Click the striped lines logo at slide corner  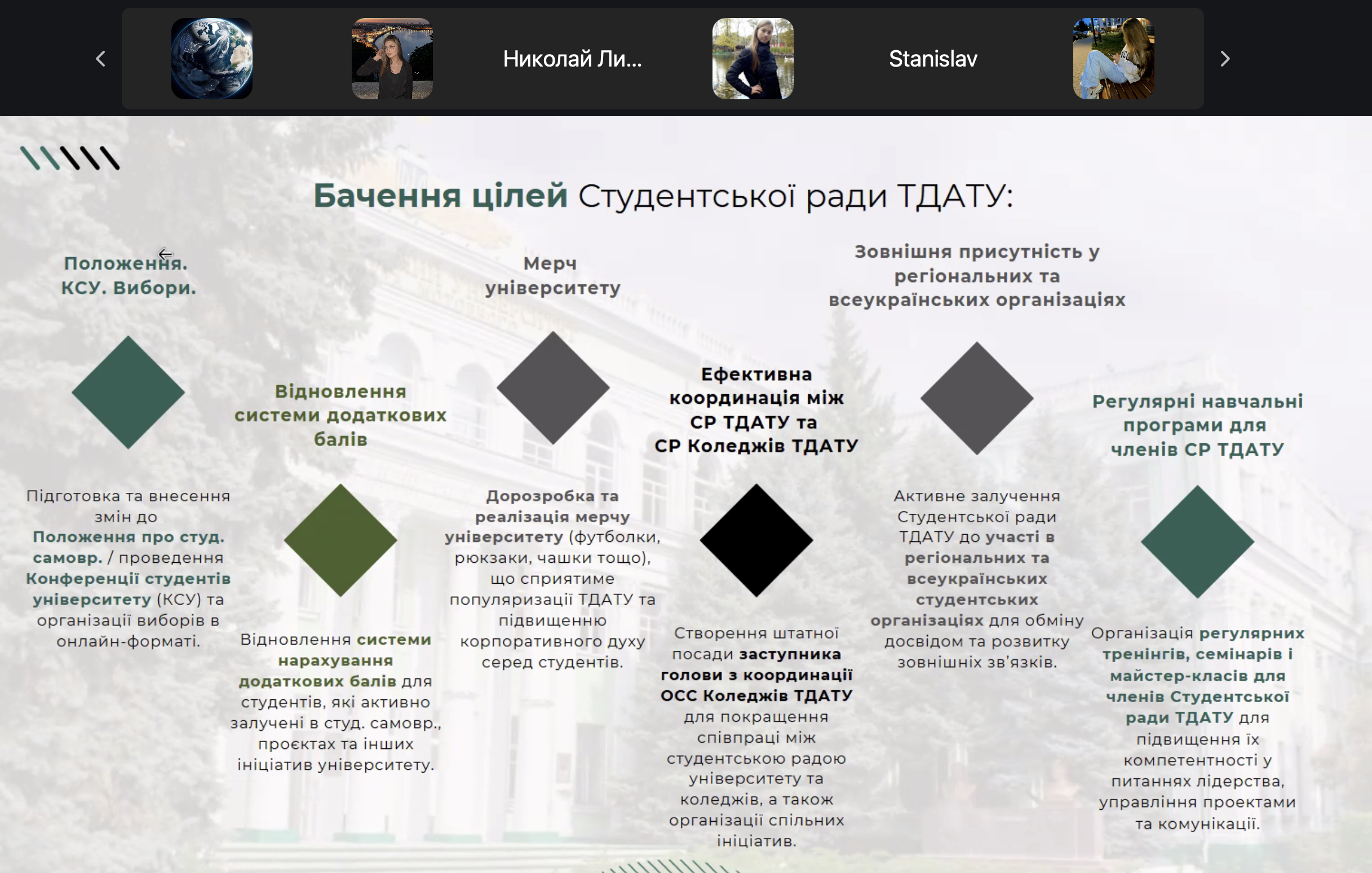coord(70,158)
